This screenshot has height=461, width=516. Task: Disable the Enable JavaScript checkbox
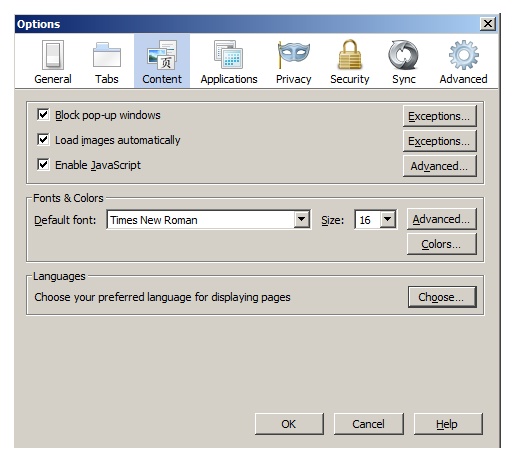point(43,165)
